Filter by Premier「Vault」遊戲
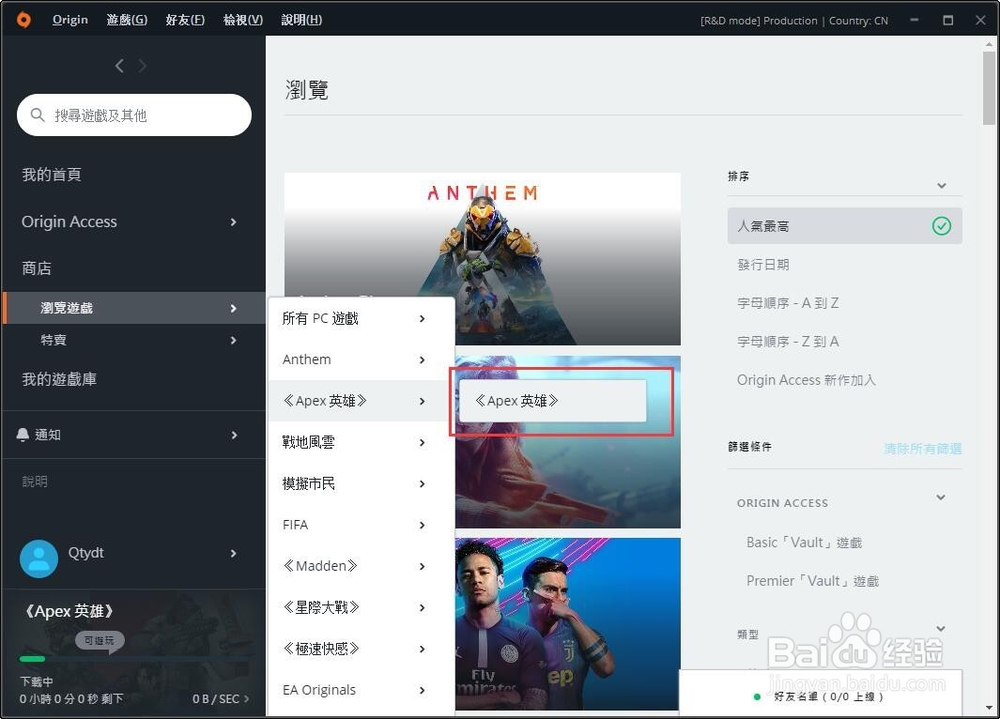 coord(812,581)
